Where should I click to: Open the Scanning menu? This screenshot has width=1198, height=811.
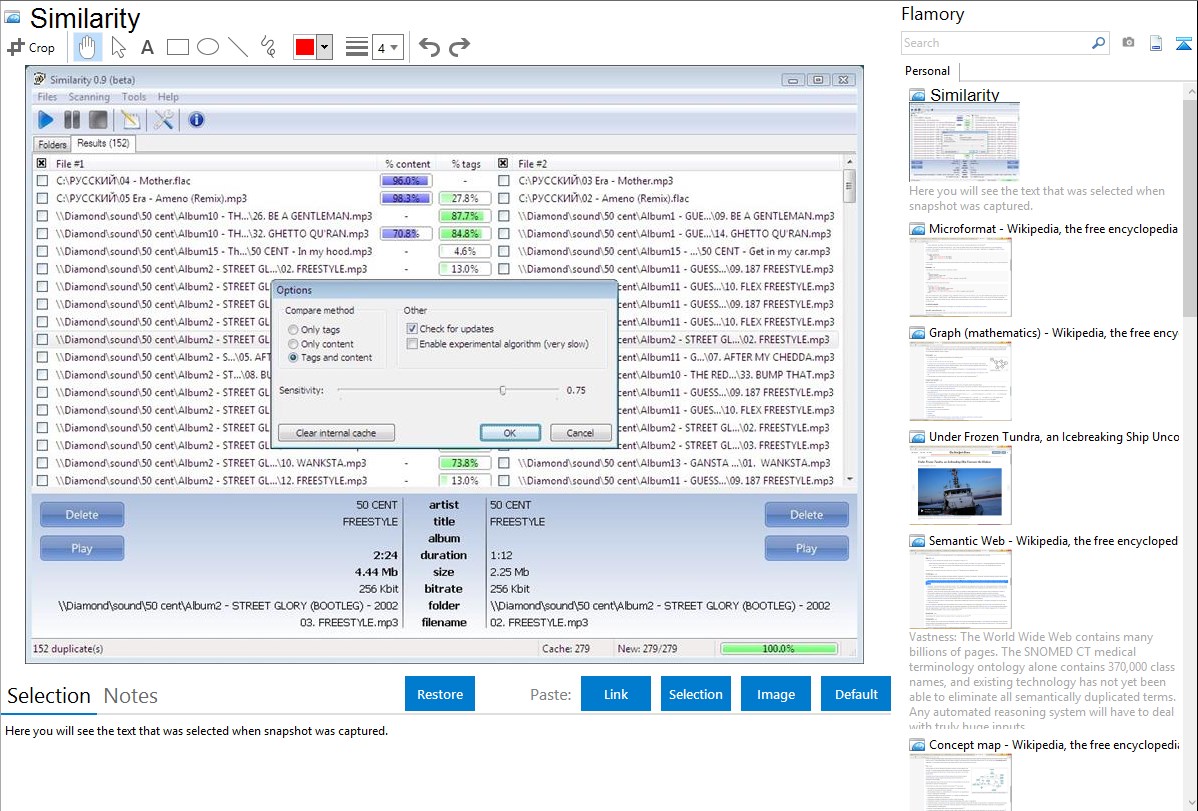(x=89, y=97)
